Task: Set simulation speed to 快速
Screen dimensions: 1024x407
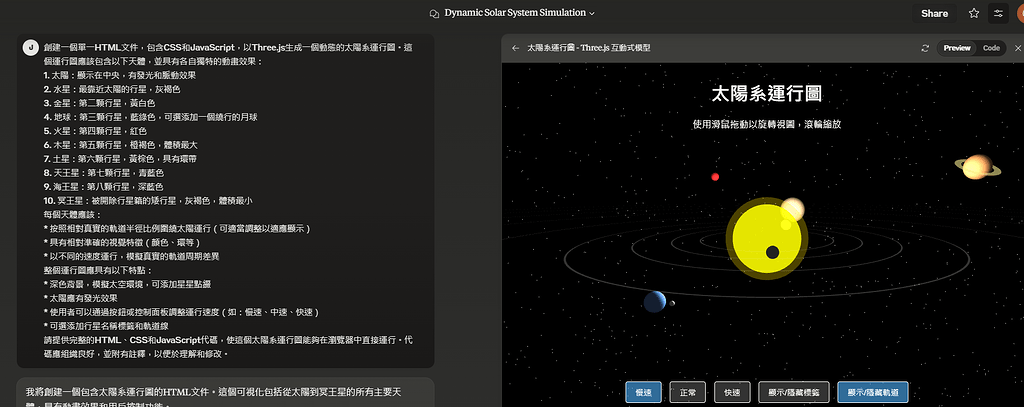Action: point(732,393)
